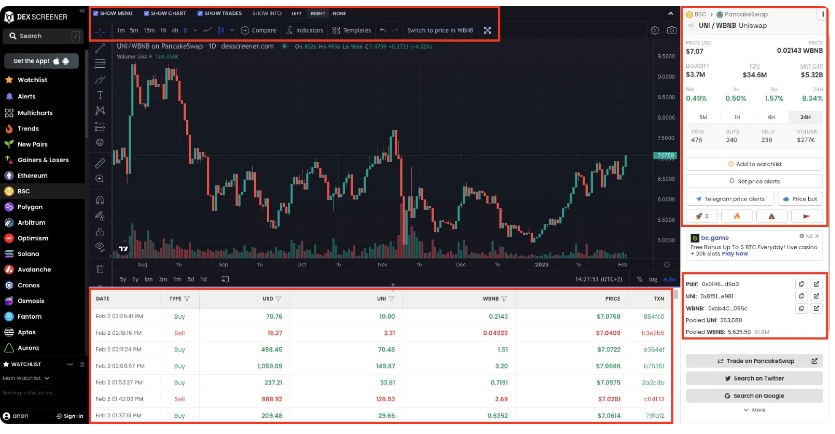
Task: Click Add to watchlist button
Action: pyautogui.click(x=754, y=164)
